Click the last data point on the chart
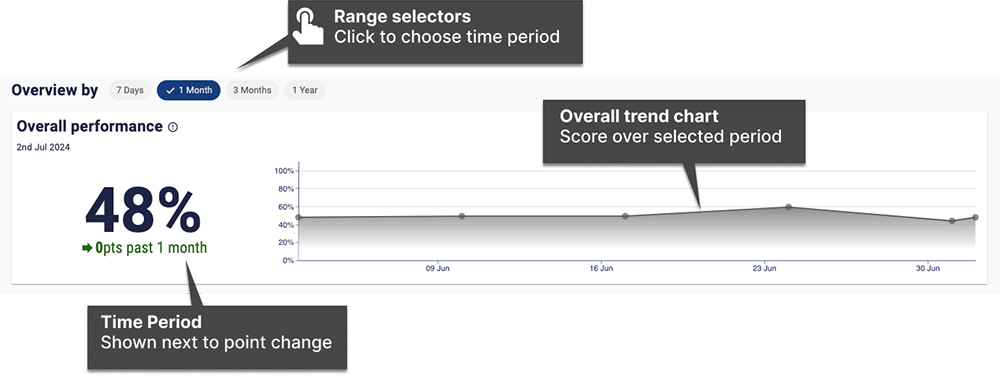The width and height of the screenshot is (1000, 375). 975,217
